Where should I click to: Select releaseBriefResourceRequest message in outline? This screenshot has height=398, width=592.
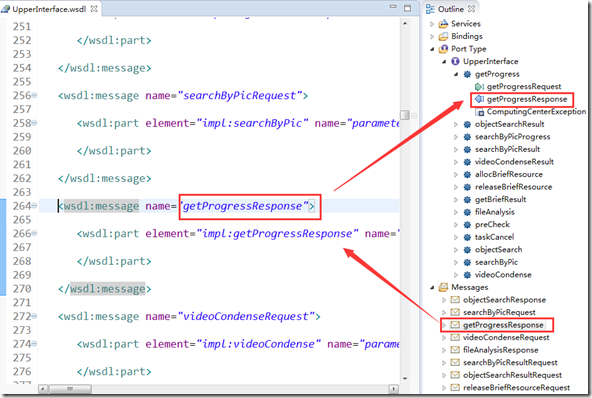click(516, 387)
